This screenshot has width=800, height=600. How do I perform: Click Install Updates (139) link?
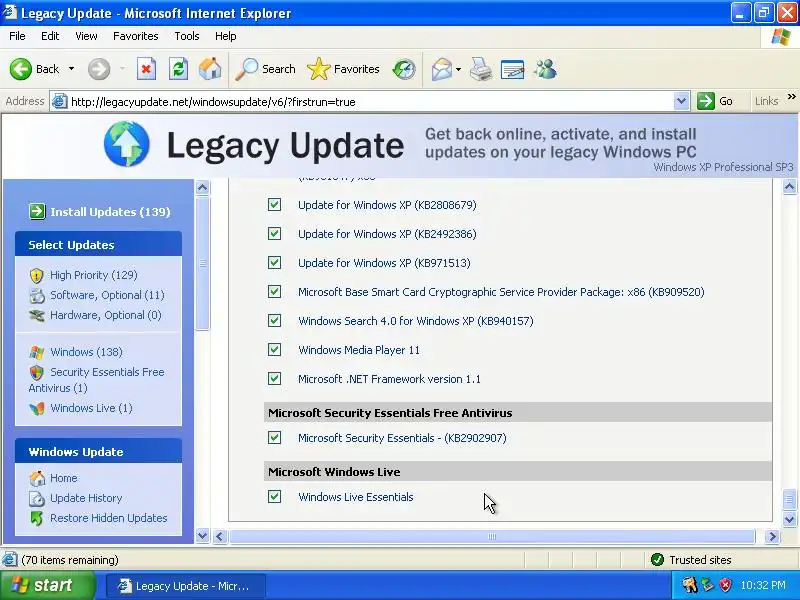[110, 212]
